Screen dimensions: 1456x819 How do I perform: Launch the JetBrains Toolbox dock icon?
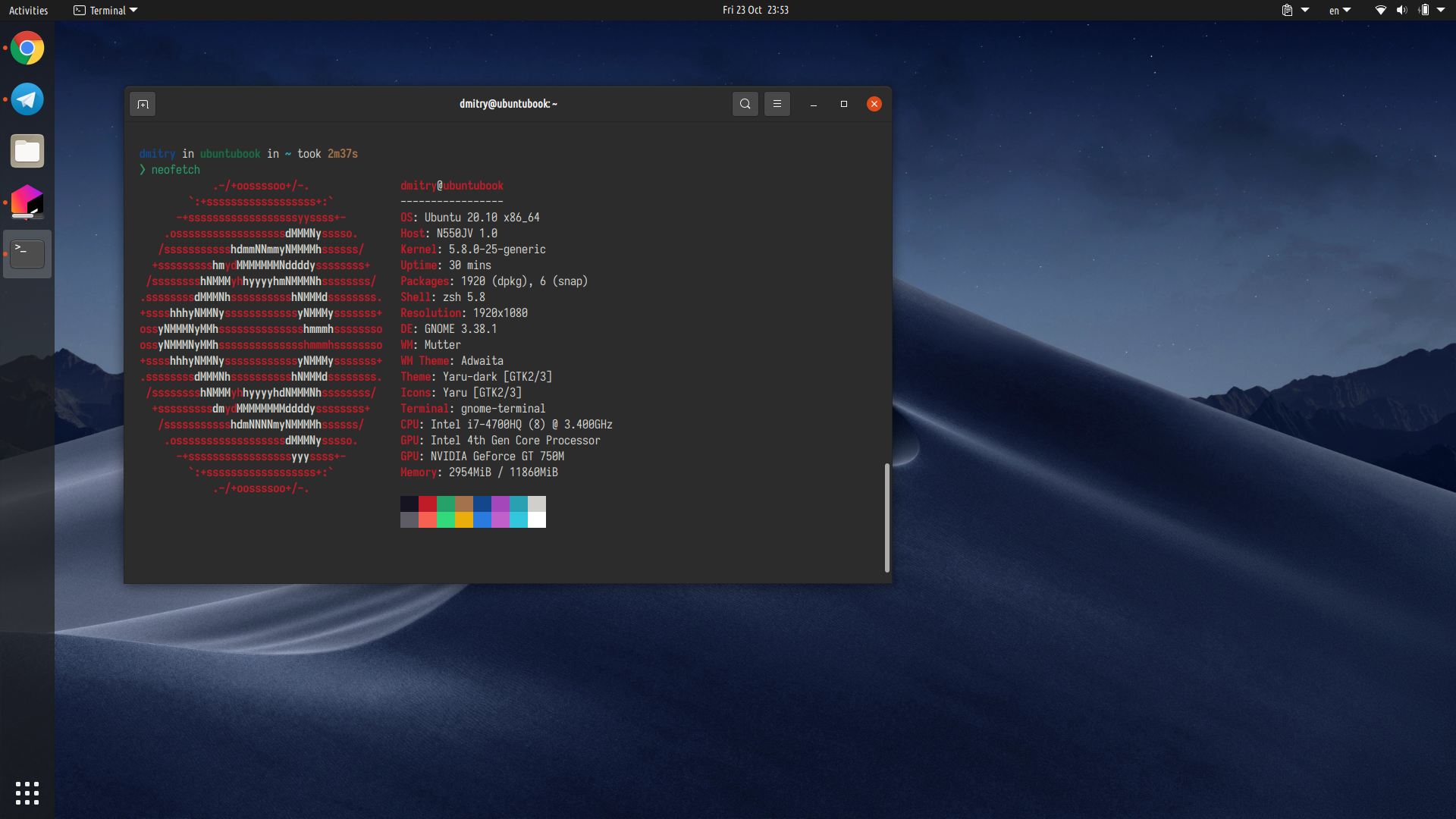[x=27, y=202]
